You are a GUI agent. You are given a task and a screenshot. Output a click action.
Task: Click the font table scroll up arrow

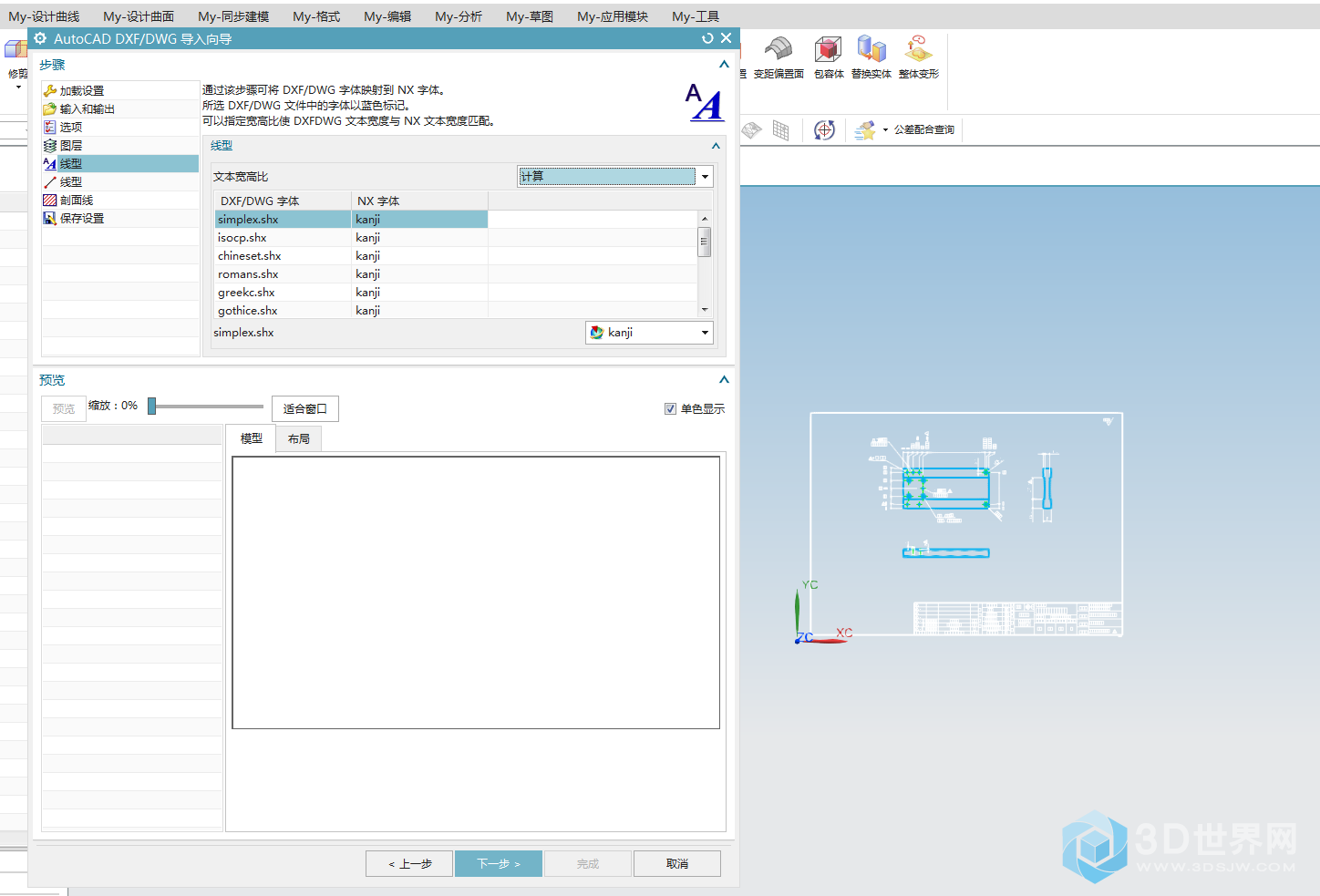[x=705, y=219]
